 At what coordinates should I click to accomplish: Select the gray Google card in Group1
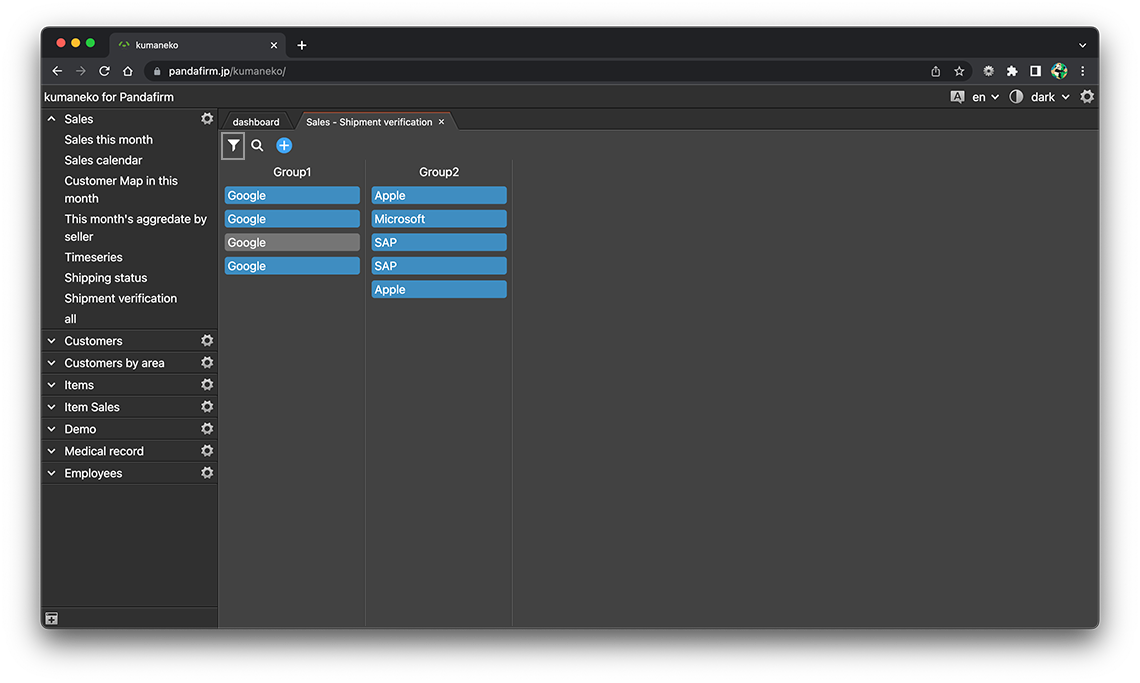(x=292, y=242)
